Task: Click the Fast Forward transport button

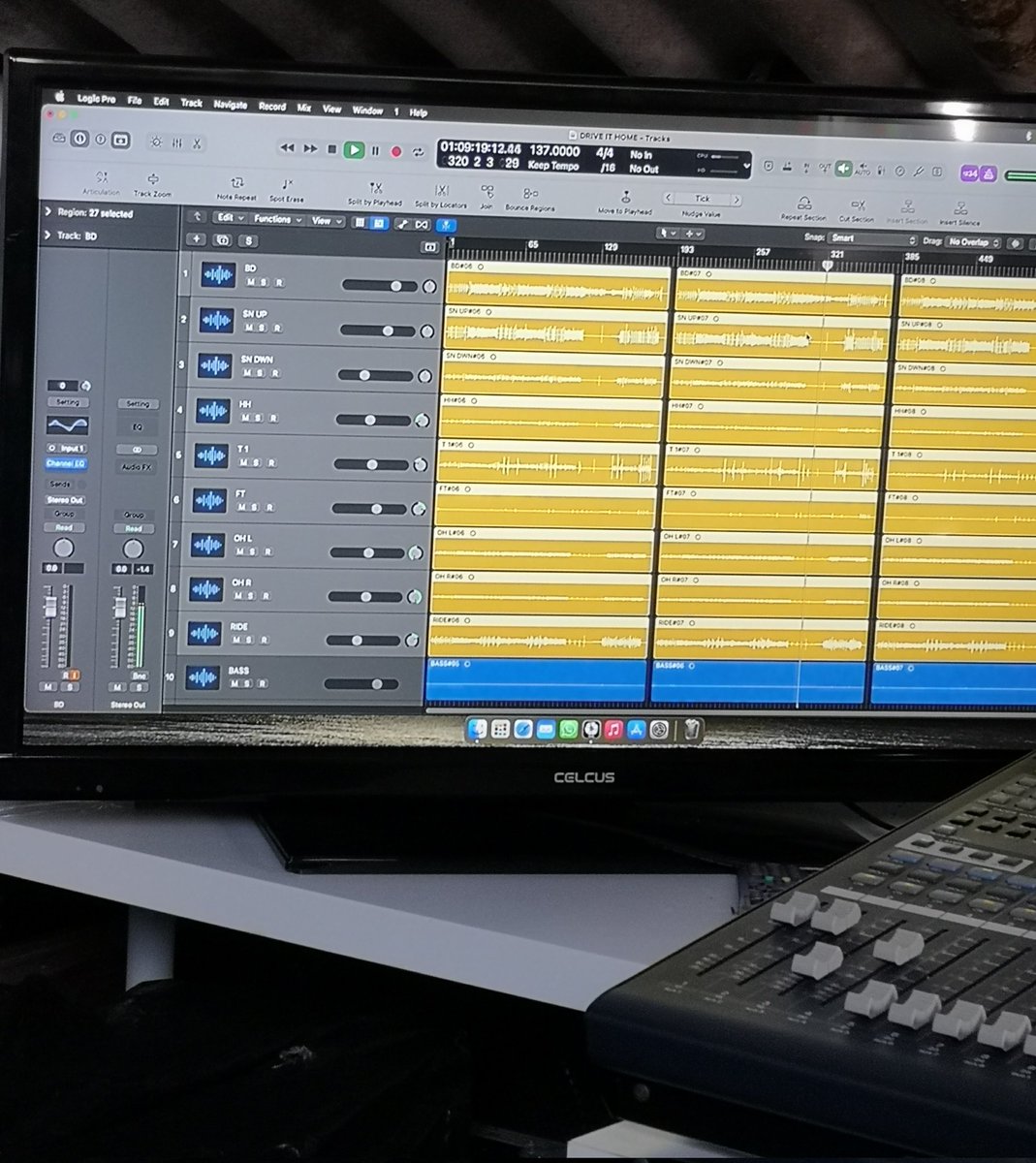Action: [x=310, y=149]
